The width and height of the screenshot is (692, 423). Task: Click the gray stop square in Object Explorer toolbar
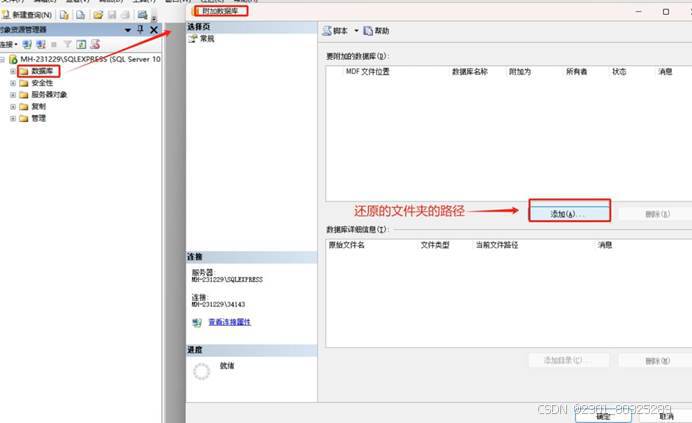54,44
